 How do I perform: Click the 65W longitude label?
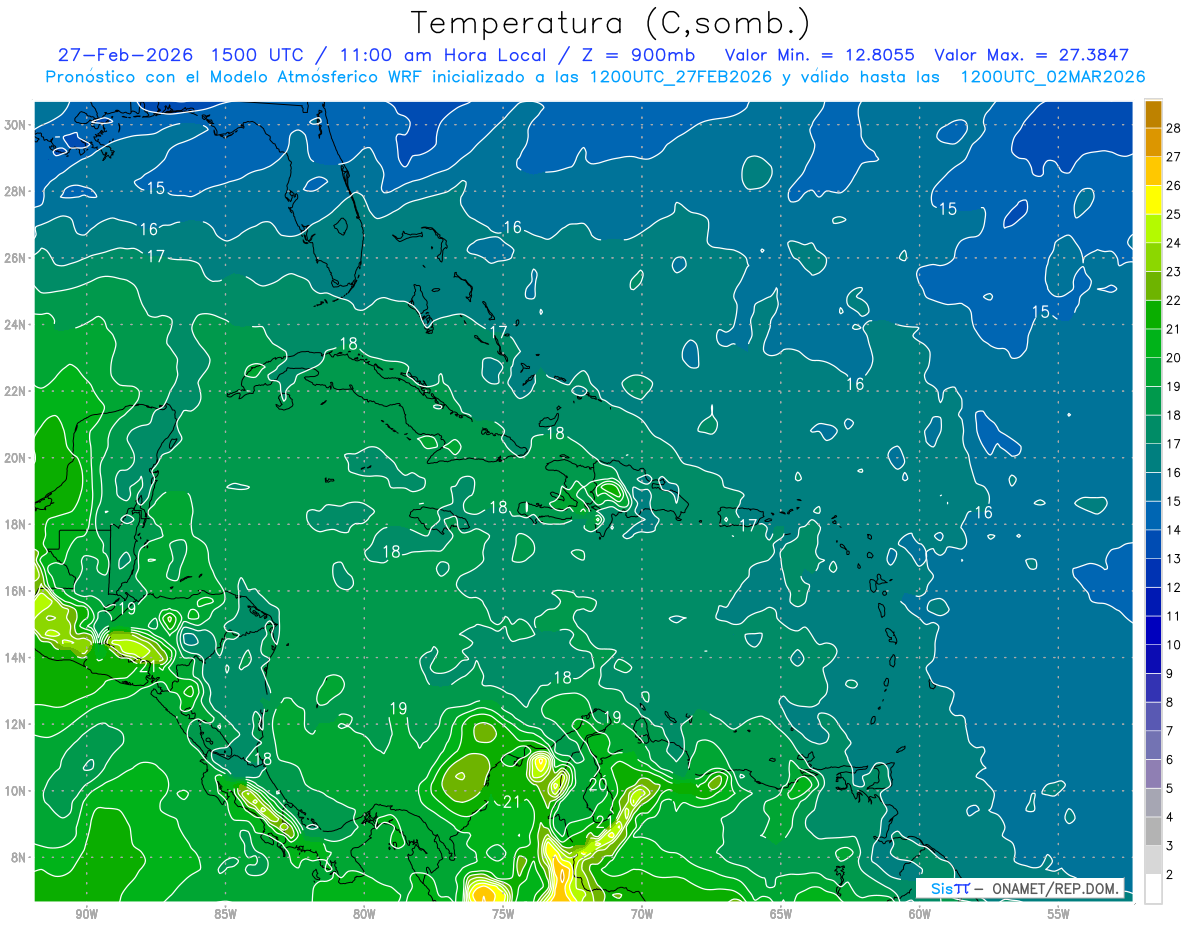pyautogui.click(x=781, y=914)
